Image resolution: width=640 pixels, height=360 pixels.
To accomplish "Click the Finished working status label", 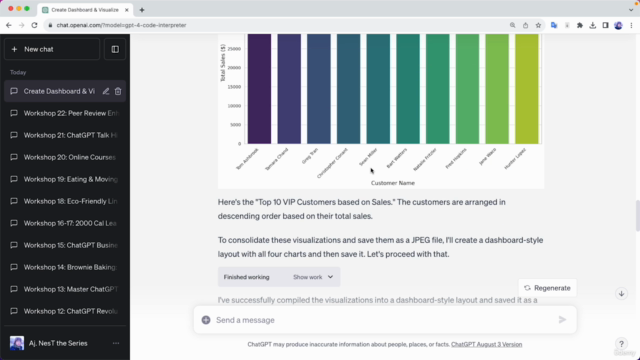I will click(x=247, y=277).
